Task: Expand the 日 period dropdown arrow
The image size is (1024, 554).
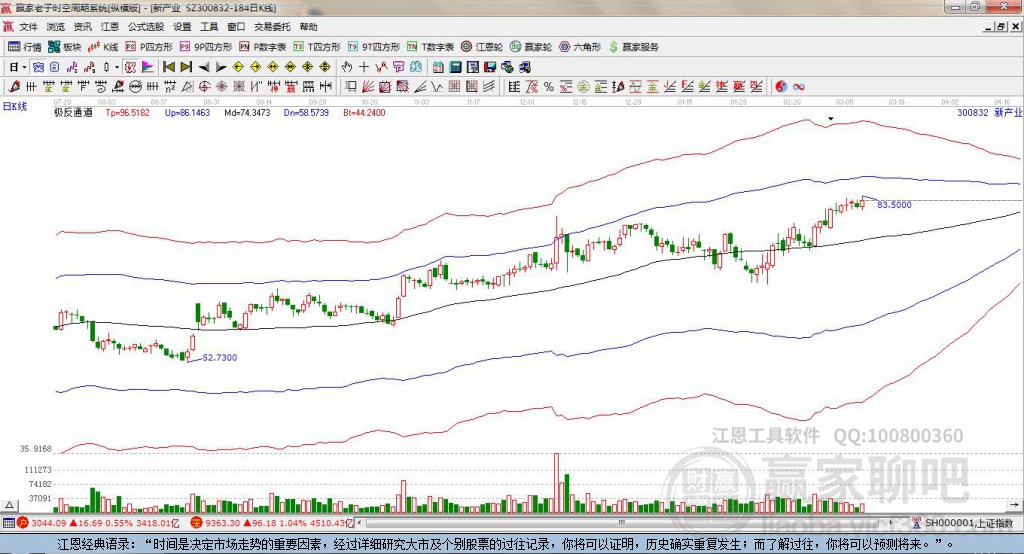Action: pyautogui.click(x=24, y=67)
